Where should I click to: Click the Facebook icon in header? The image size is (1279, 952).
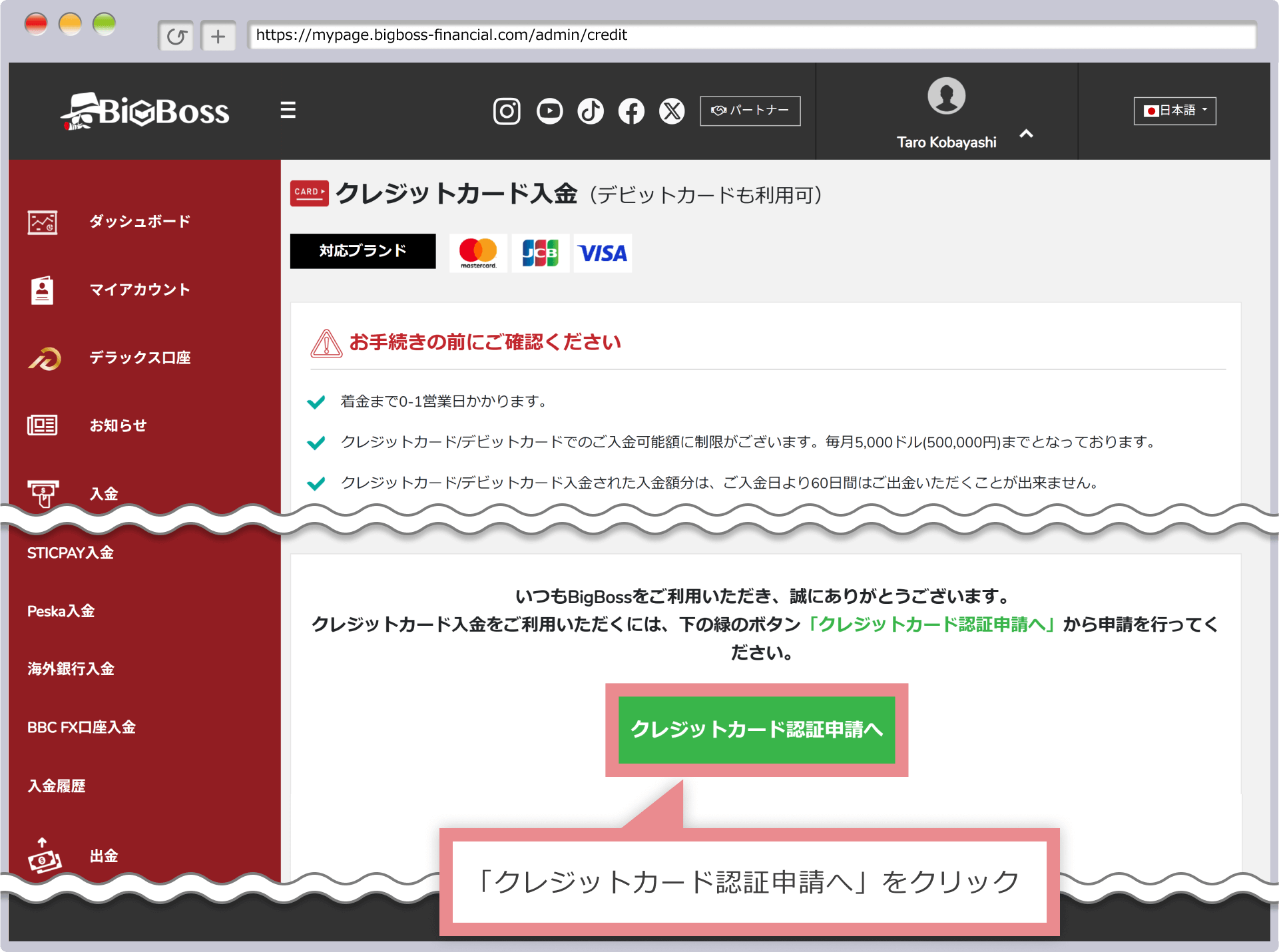coord(631,111)
